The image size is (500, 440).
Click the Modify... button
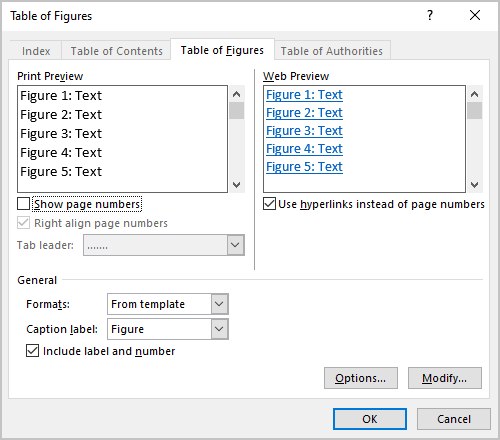click(445, 378)
